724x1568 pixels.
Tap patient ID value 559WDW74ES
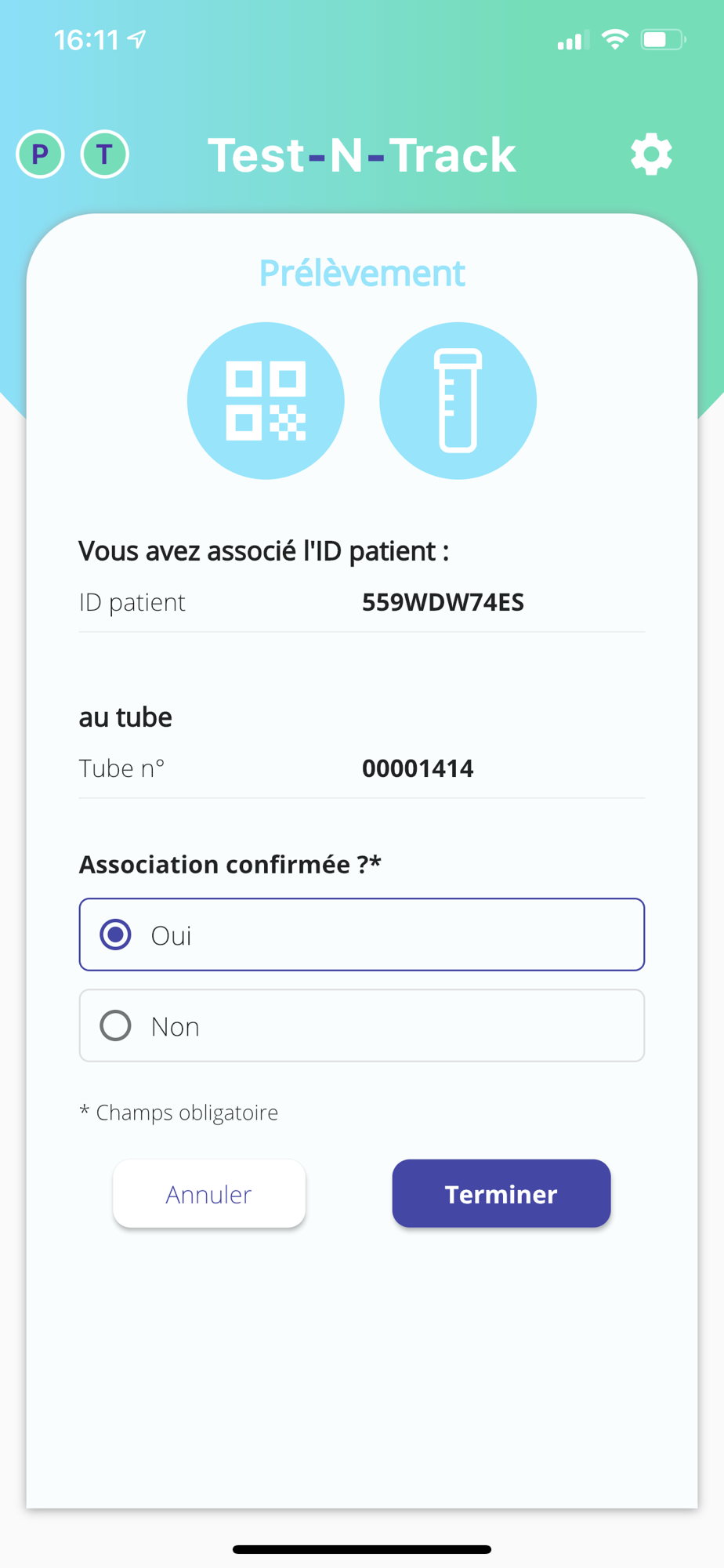point(443,602)
